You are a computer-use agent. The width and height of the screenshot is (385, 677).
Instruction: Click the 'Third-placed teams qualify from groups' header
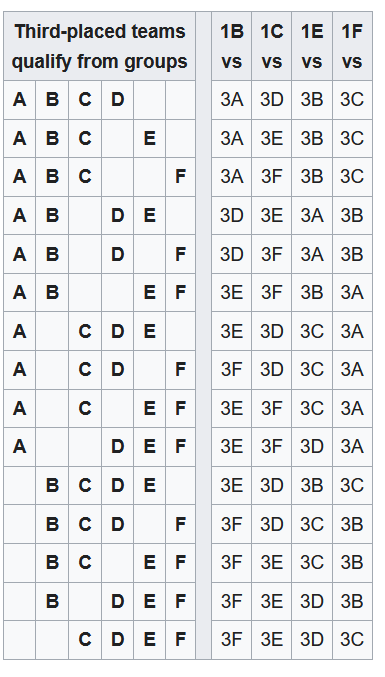(99, 46)
